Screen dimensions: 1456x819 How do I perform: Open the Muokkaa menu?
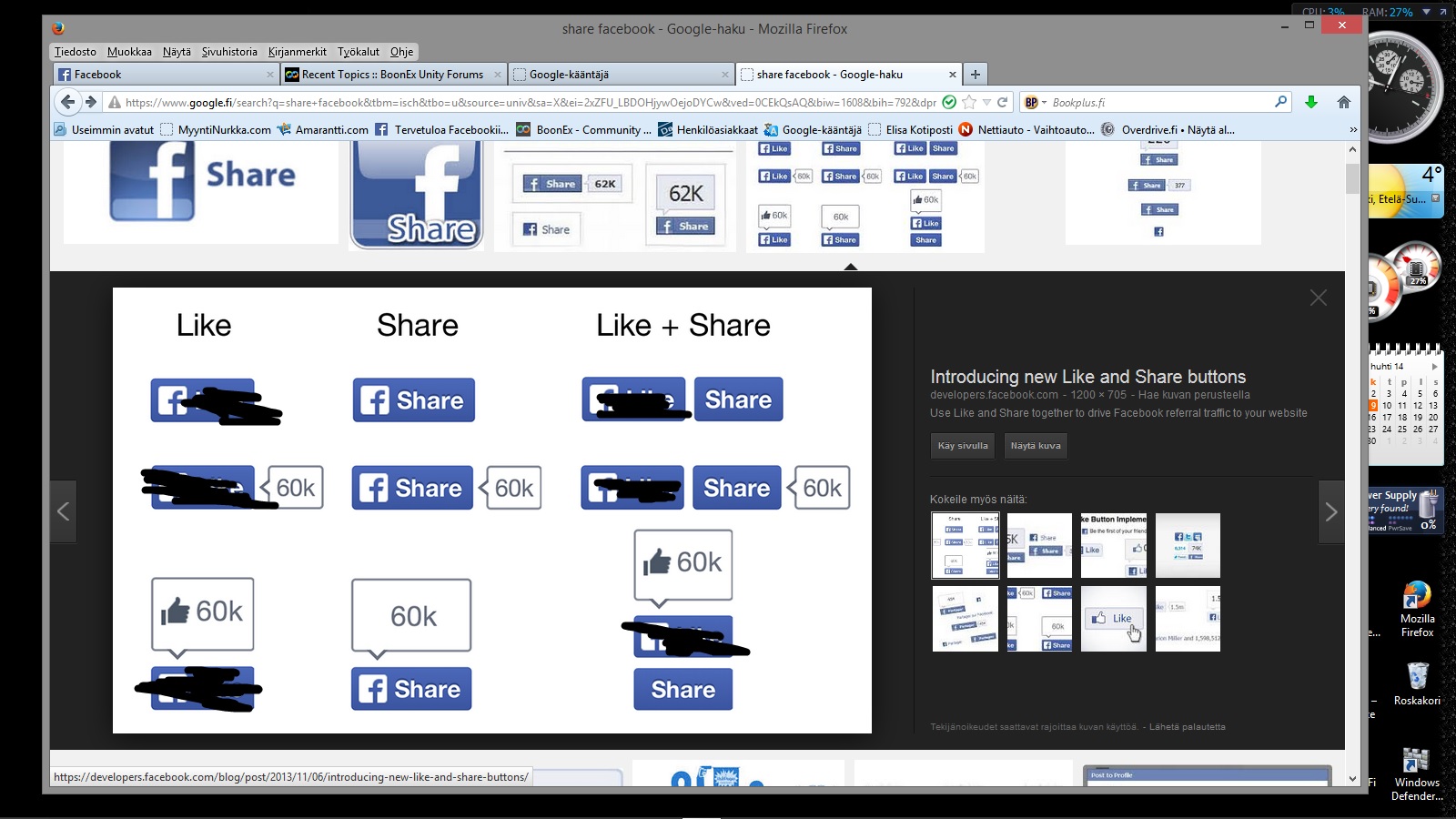[129, 52]
